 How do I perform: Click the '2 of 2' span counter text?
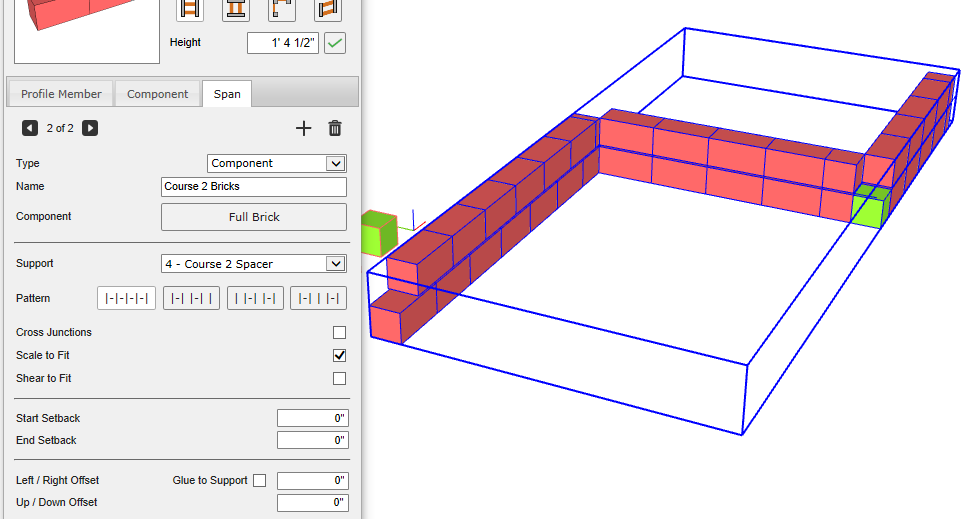60,128
